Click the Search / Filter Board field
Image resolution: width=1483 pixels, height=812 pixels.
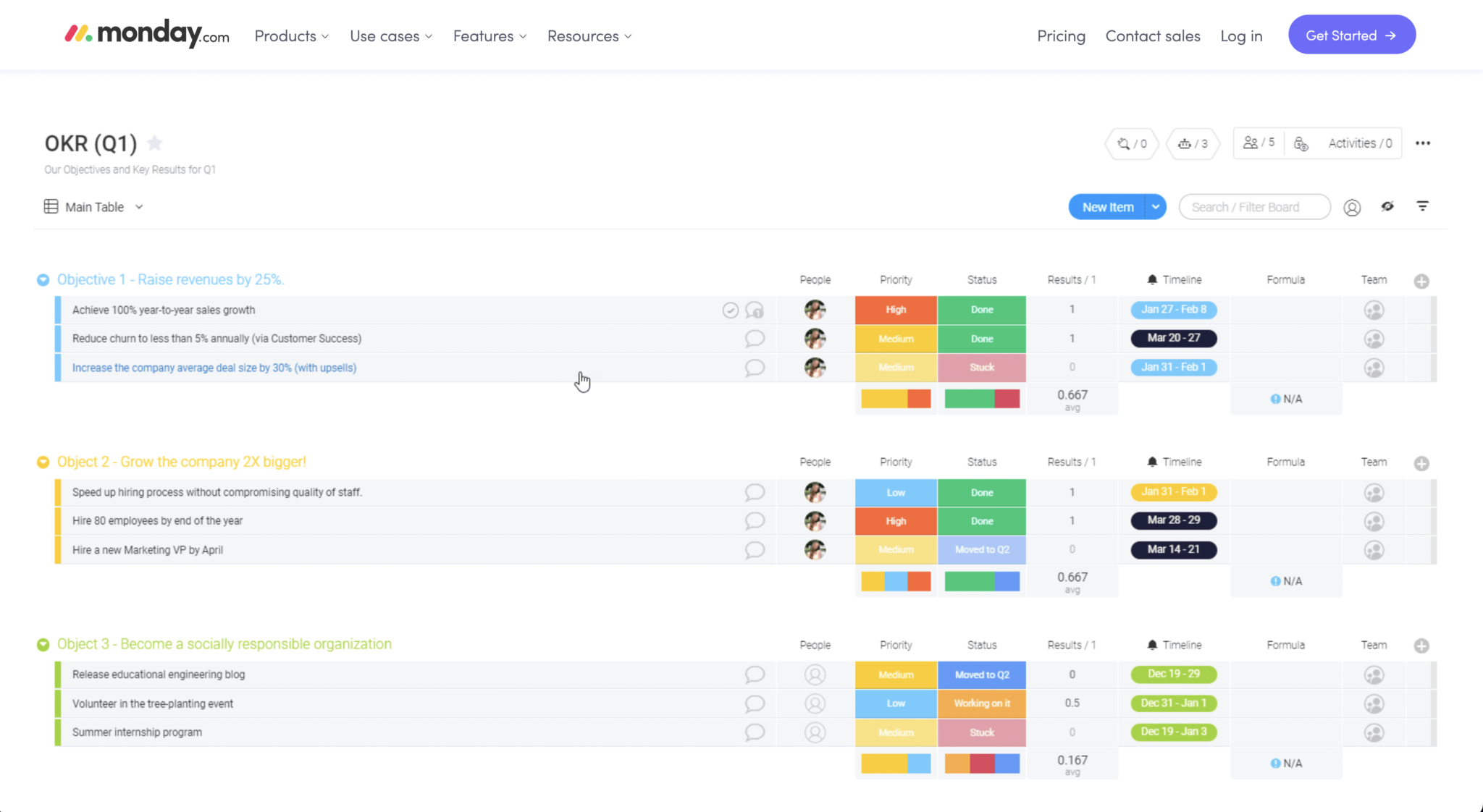pyautogui.click(x=1254, y=207)
